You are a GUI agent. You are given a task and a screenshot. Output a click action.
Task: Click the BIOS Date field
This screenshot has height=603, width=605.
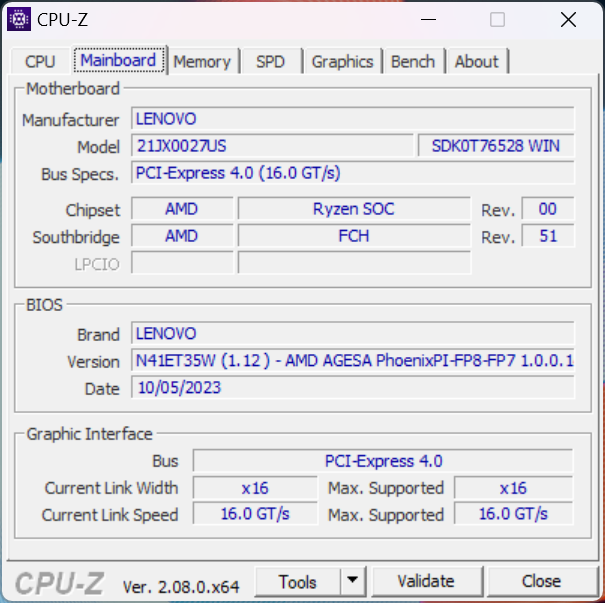(353, 387)
